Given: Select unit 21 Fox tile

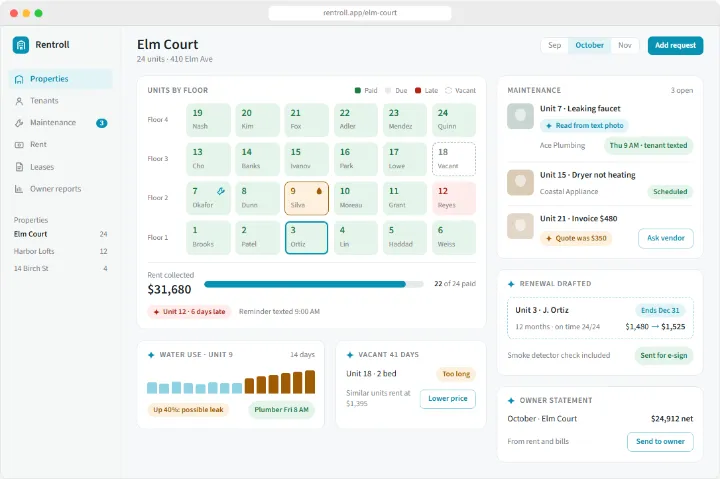Looking at the screenshot, I should click(306, 120).
